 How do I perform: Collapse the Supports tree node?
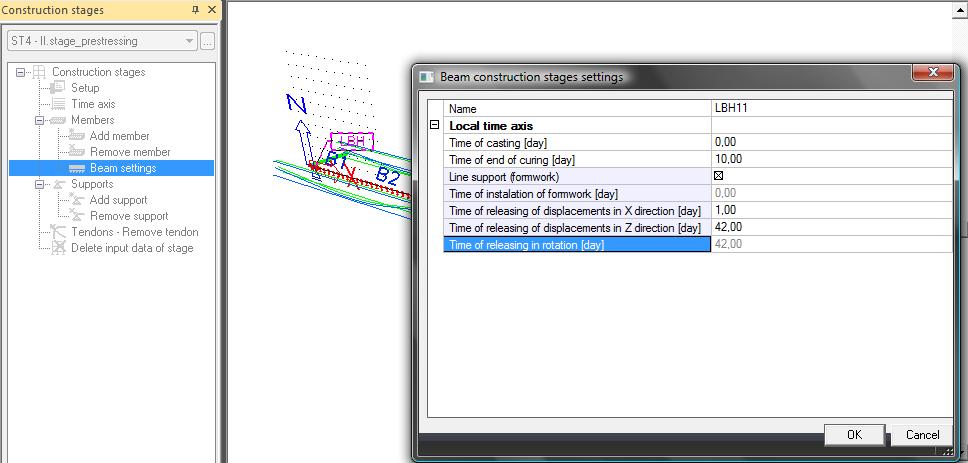pyautogui.click(x=40, y=184)
